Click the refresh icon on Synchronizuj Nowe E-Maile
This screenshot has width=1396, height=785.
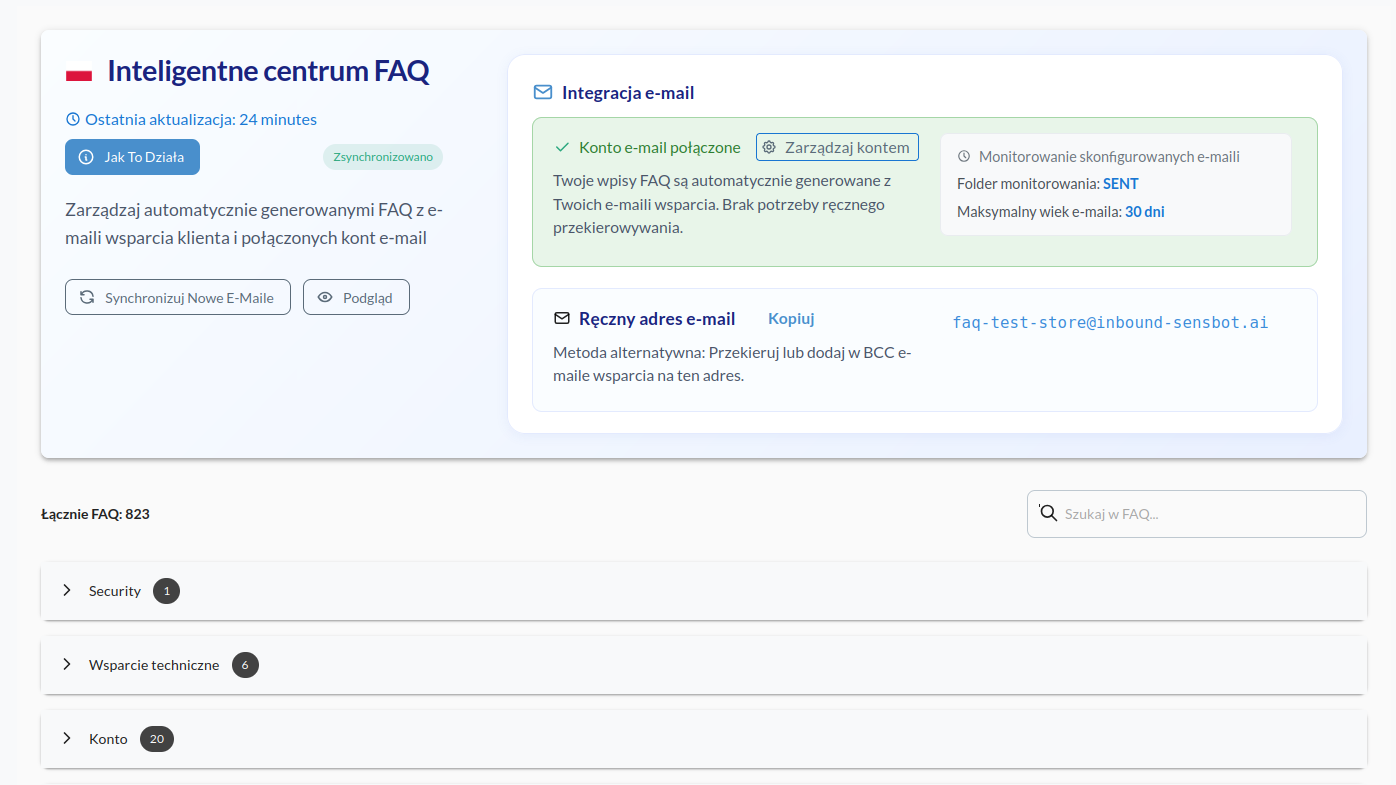(86, 296)
